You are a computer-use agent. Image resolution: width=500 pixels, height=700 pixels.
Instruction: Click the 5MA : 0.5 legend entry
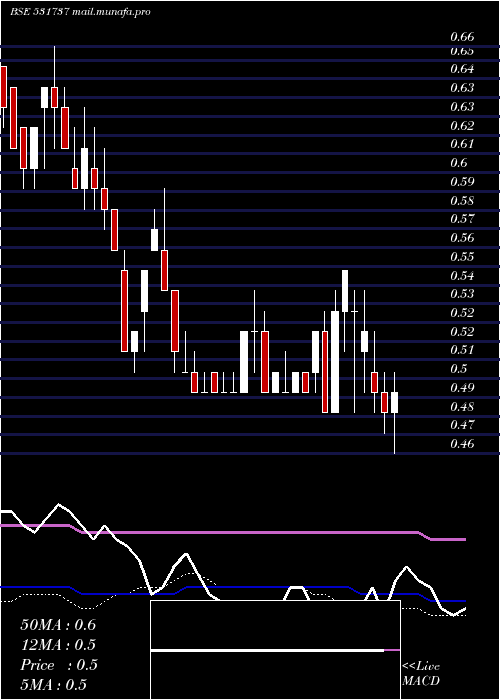[x=54, y=685]
